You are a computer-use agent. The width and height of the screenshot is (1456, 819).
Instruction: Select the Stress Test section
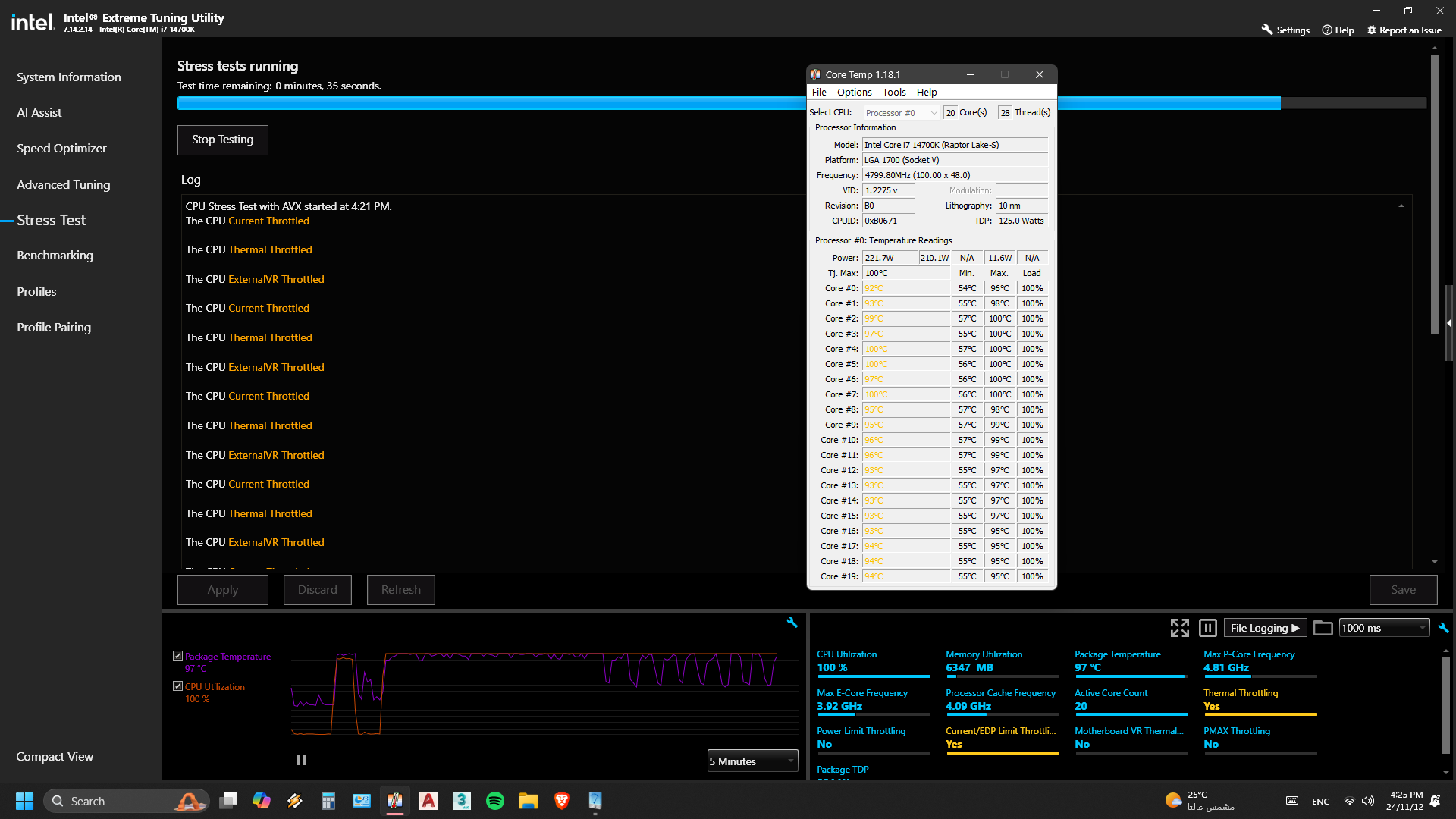tap(52, 220)
